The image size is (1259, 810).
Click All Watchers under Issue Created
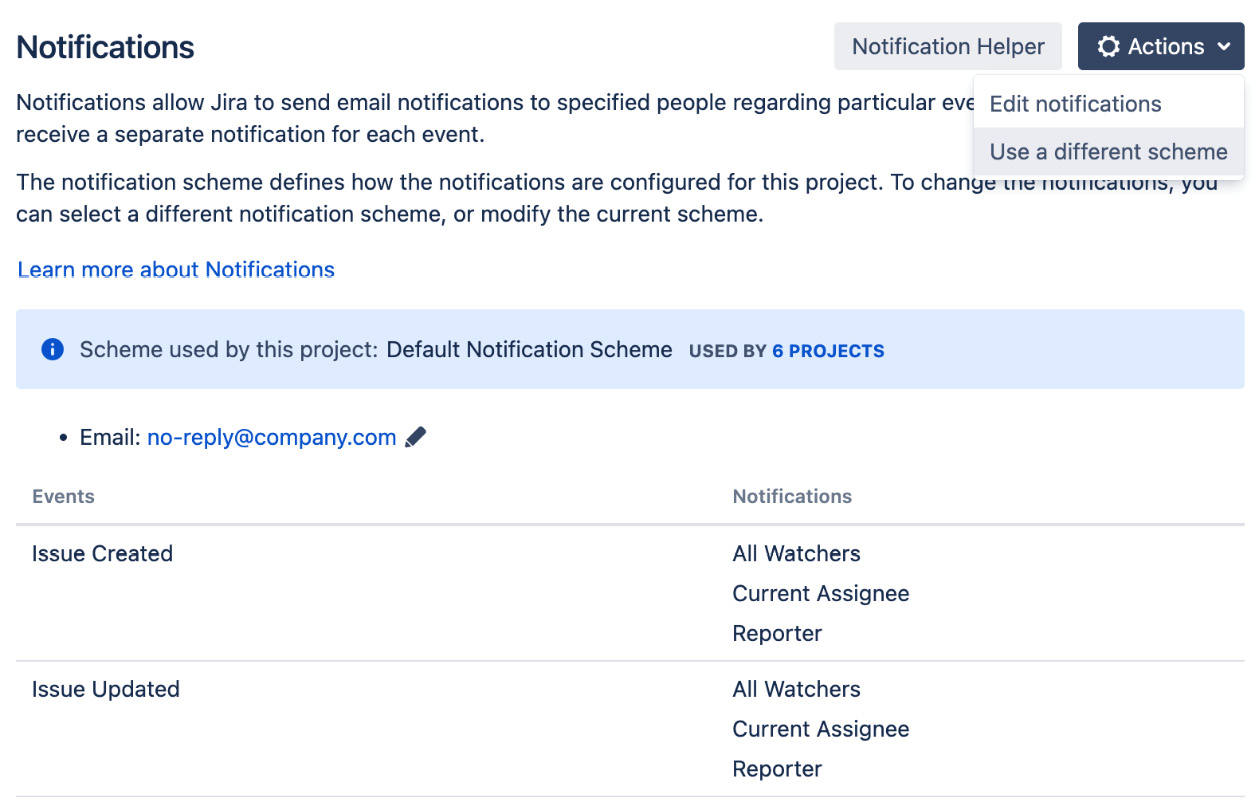[x=796, y=553]
